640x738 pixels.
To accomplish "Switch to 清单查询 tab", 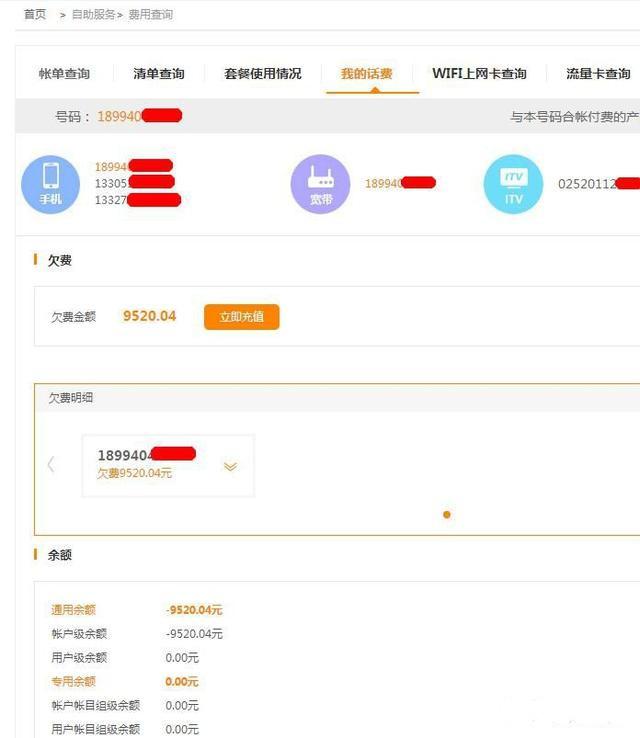I will point(159,73).
